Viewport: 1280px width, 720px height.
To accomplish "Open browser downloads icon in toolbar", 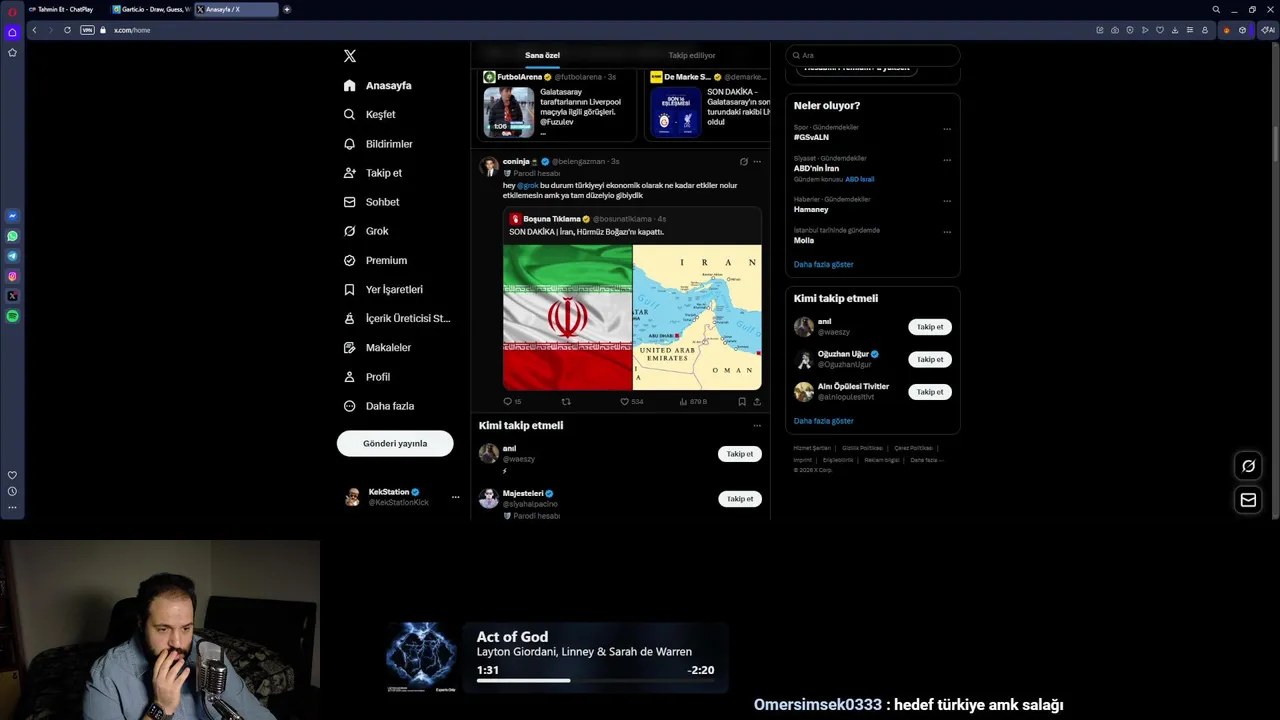I will tap(1175, 30).
